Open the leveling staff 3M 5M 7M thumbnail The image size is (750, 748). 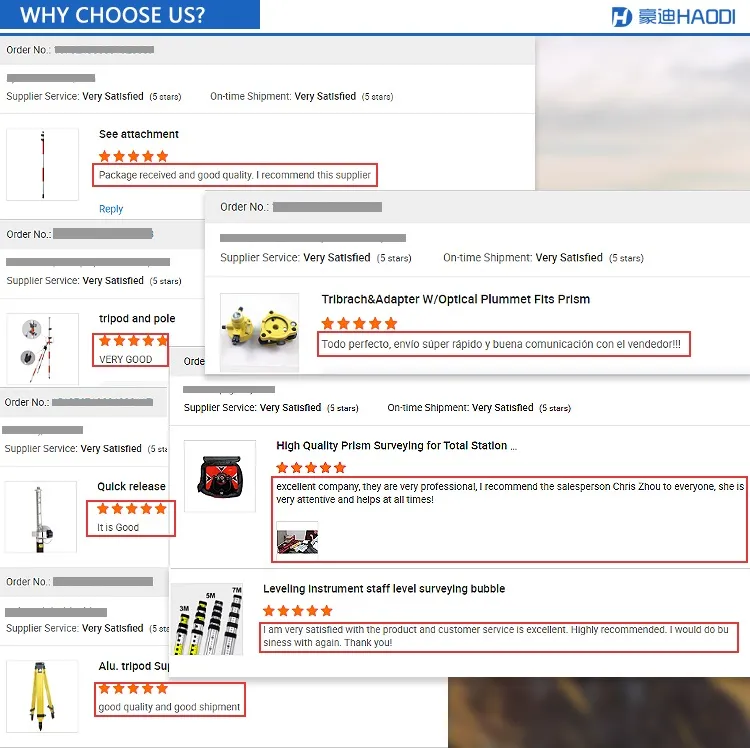(207, 619)
